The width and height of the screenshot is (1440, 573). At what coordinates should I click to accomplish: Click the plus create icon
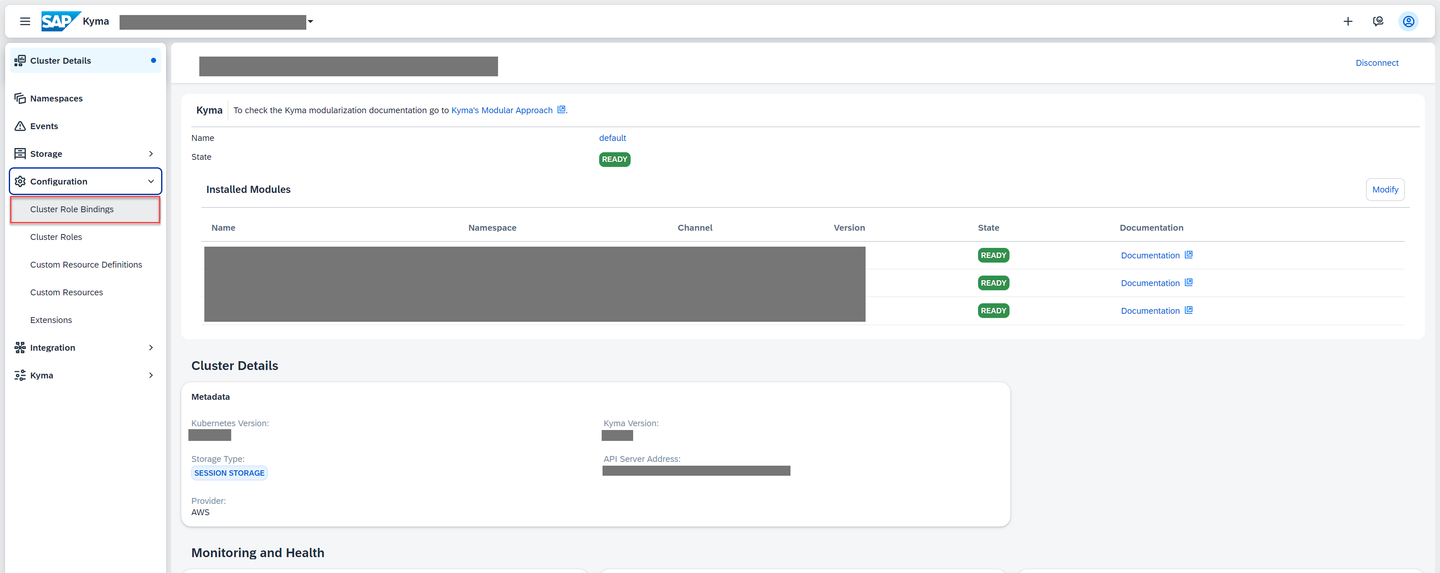point(1348,21)
